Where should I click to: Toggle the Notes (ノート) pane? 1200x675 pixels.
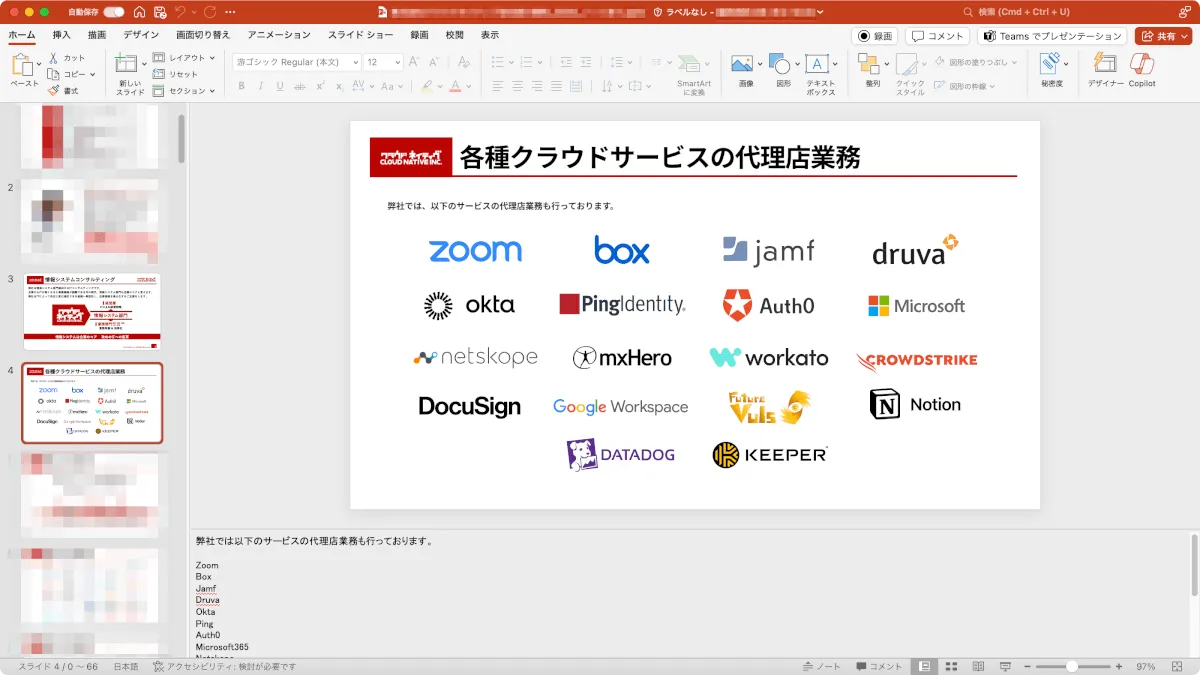(822, 666)
